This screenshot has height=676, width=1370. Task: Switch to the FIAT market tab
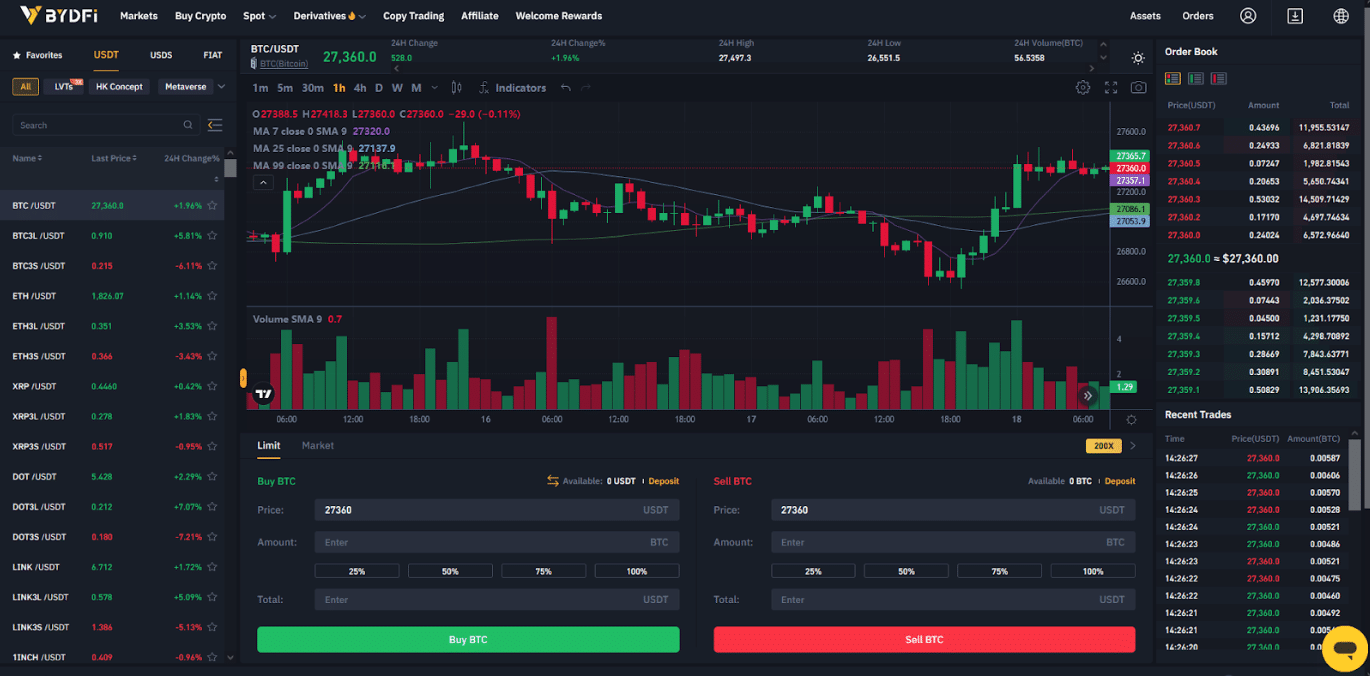[212, 55]
